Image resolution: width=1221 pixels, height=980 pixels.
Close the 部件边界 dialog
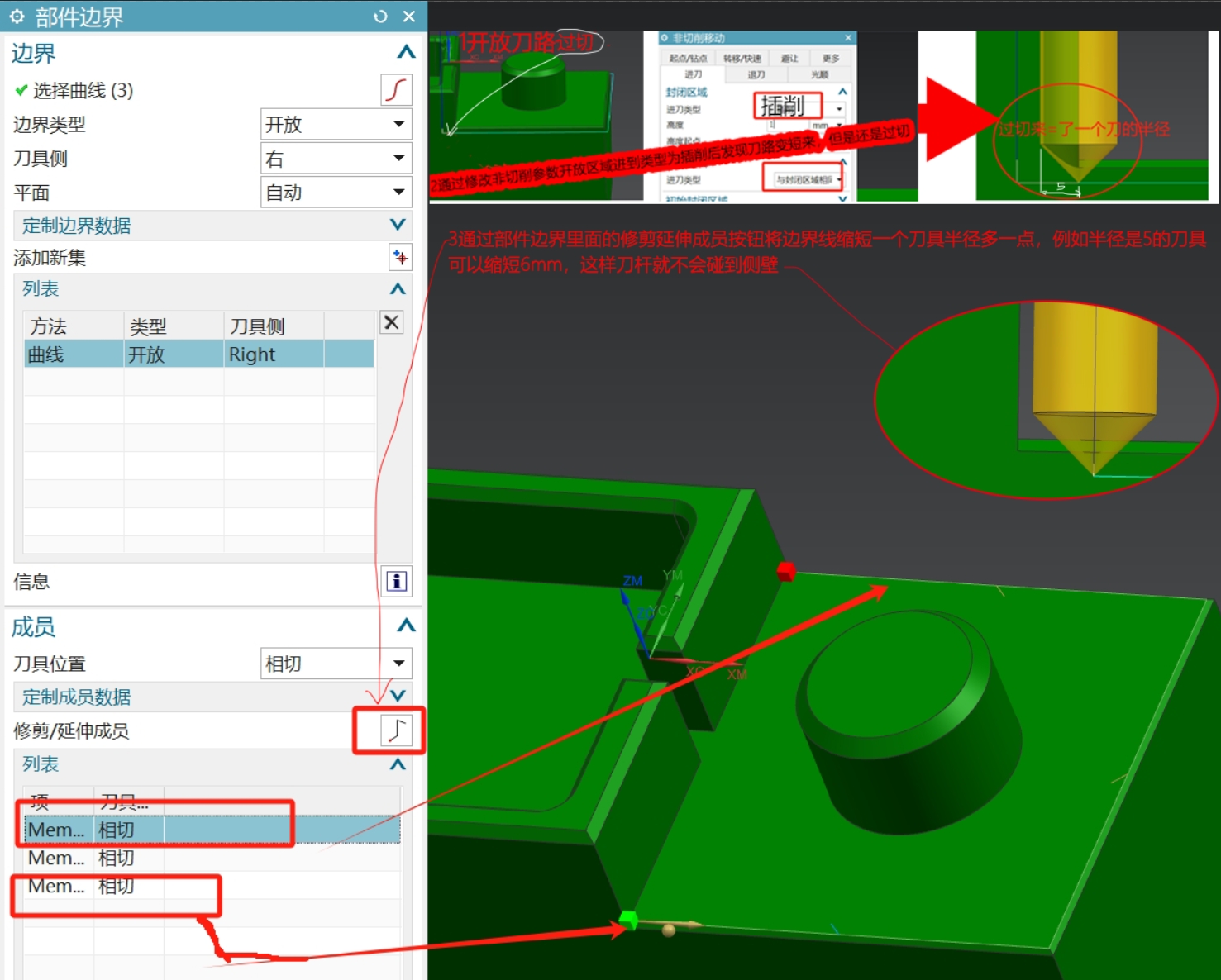point(409,16)
